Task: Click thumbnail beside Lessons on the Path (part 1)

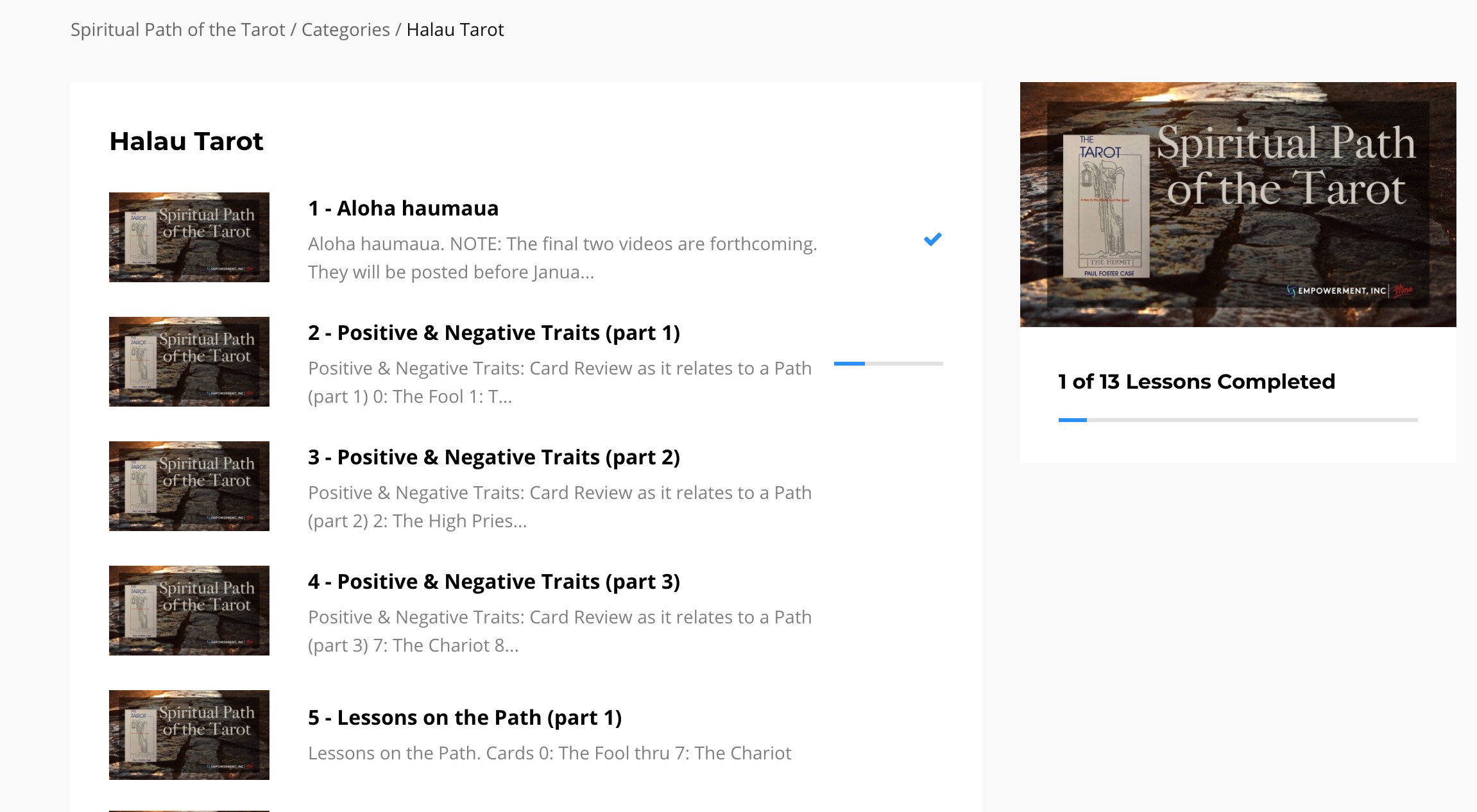Action: [x=189, y=735]
